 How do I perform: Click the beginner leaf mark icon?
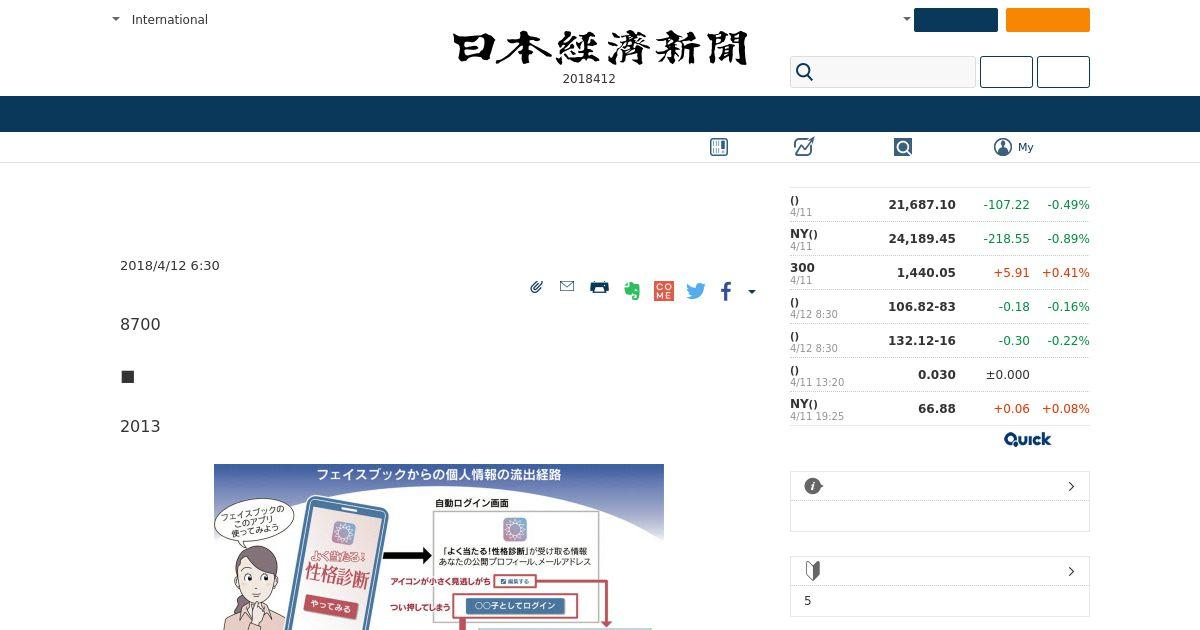pyautogui.click(x=813, y=571)
